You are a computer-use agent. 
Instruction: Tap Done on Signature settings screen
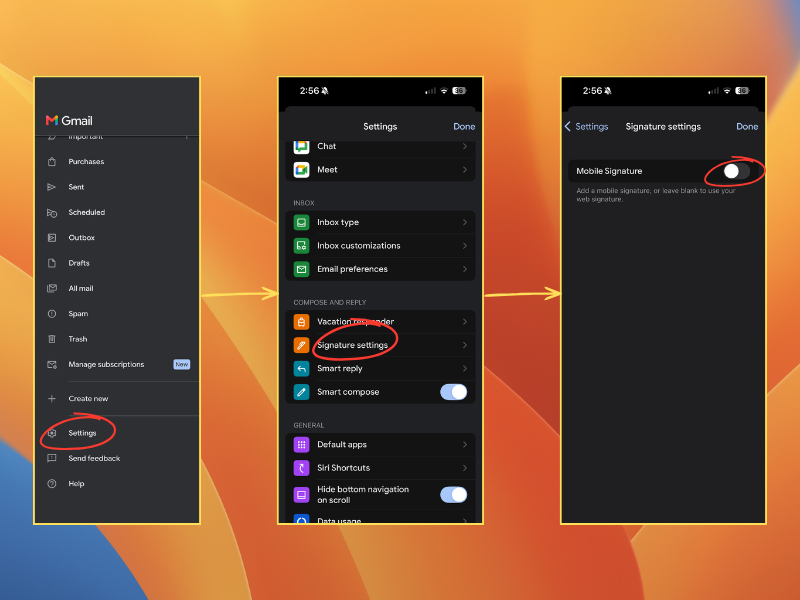coord(747,127)
